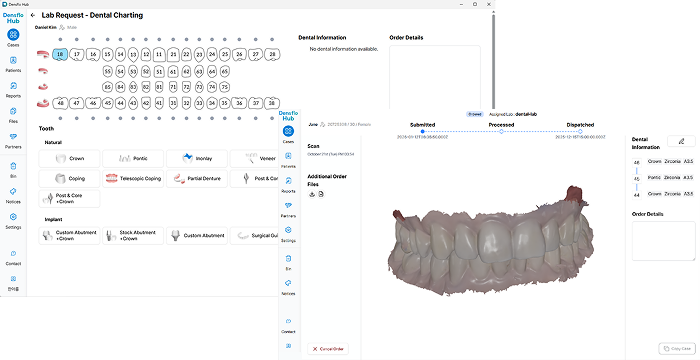Choose the Crown restoration type under Natural
Viewport: 700px width, 360px height.
click(69, 159)
